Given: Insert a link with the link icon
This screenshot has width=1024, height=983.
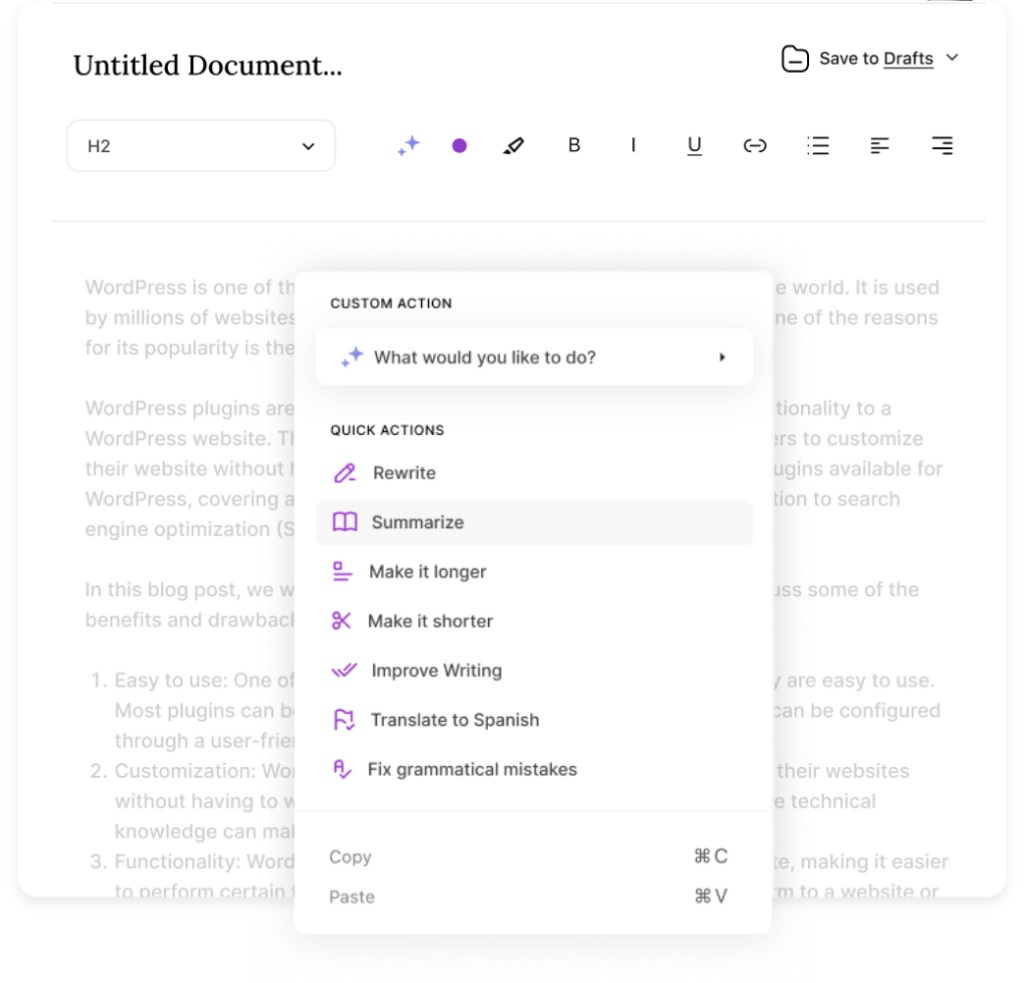Looking at the screenshot, I should 755,146.
